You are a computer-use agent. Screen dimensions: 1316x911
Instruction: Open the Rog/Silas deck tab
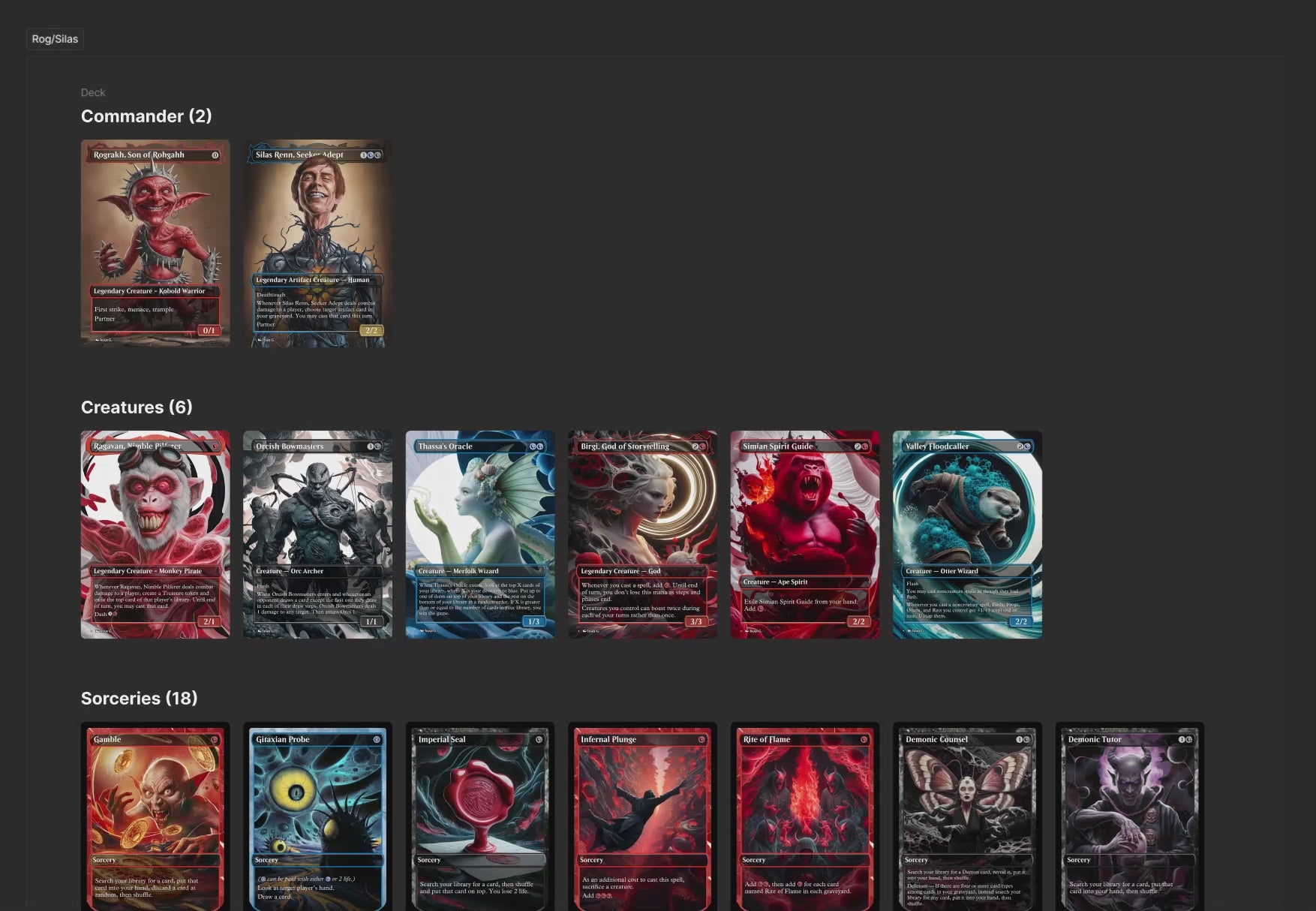(x=55, y=39)
